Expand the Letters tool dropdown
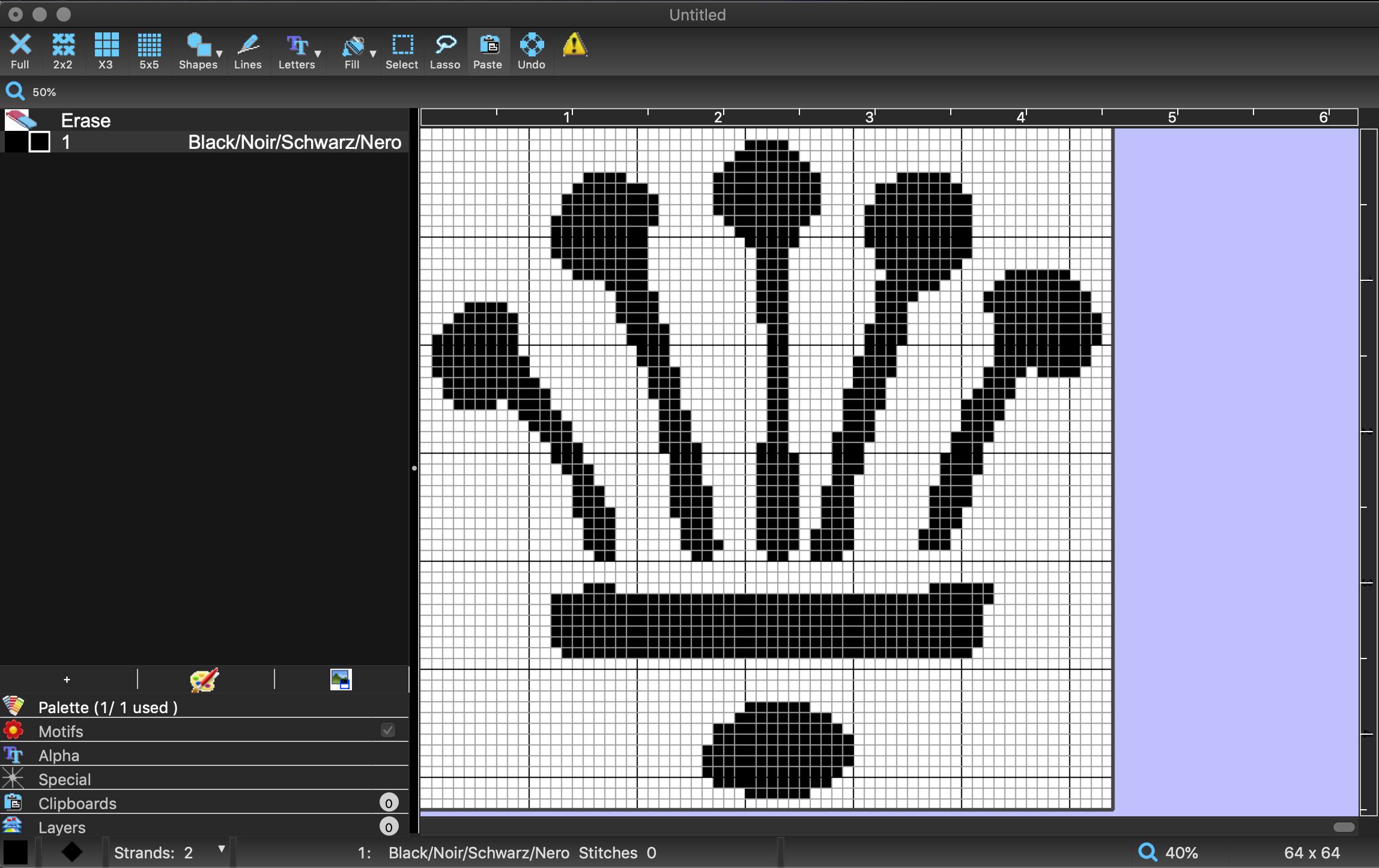 coord(318,54)
